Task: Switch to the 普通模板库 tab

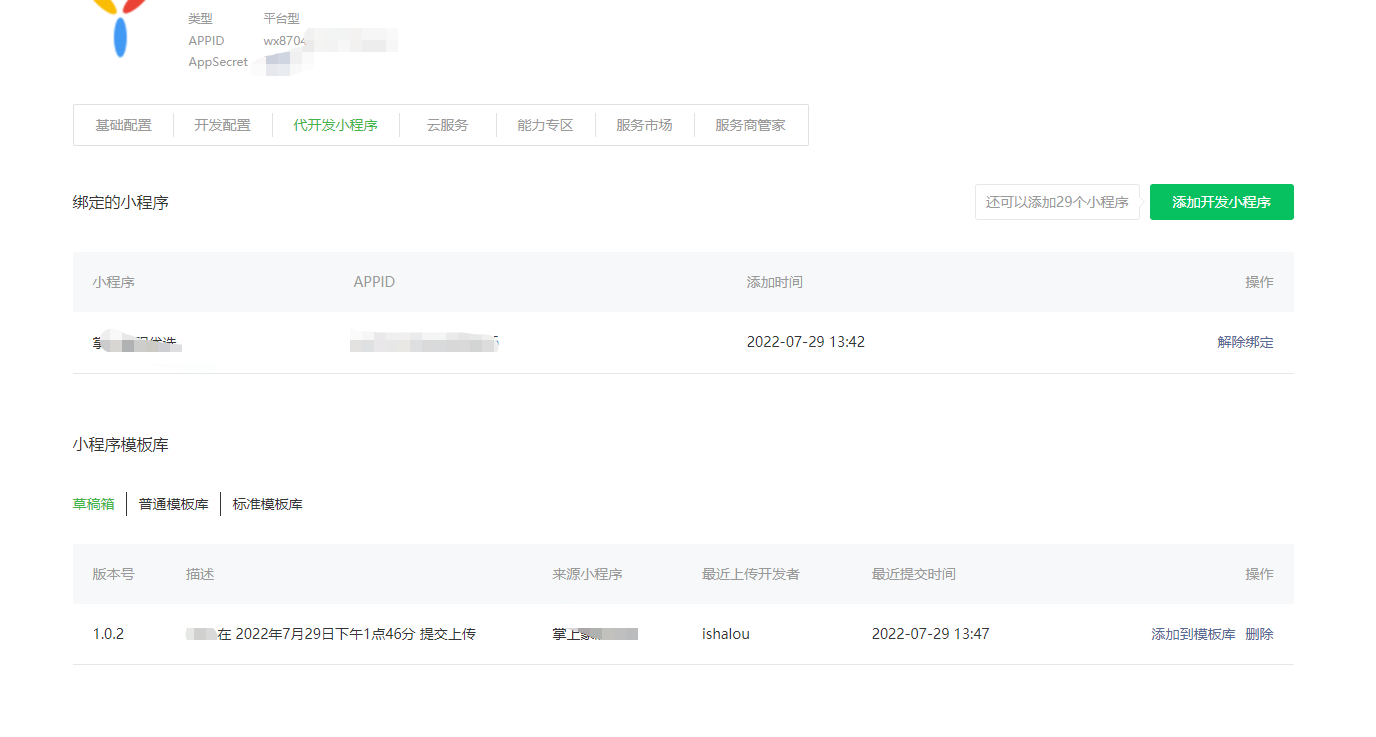Action: [174, 504]
